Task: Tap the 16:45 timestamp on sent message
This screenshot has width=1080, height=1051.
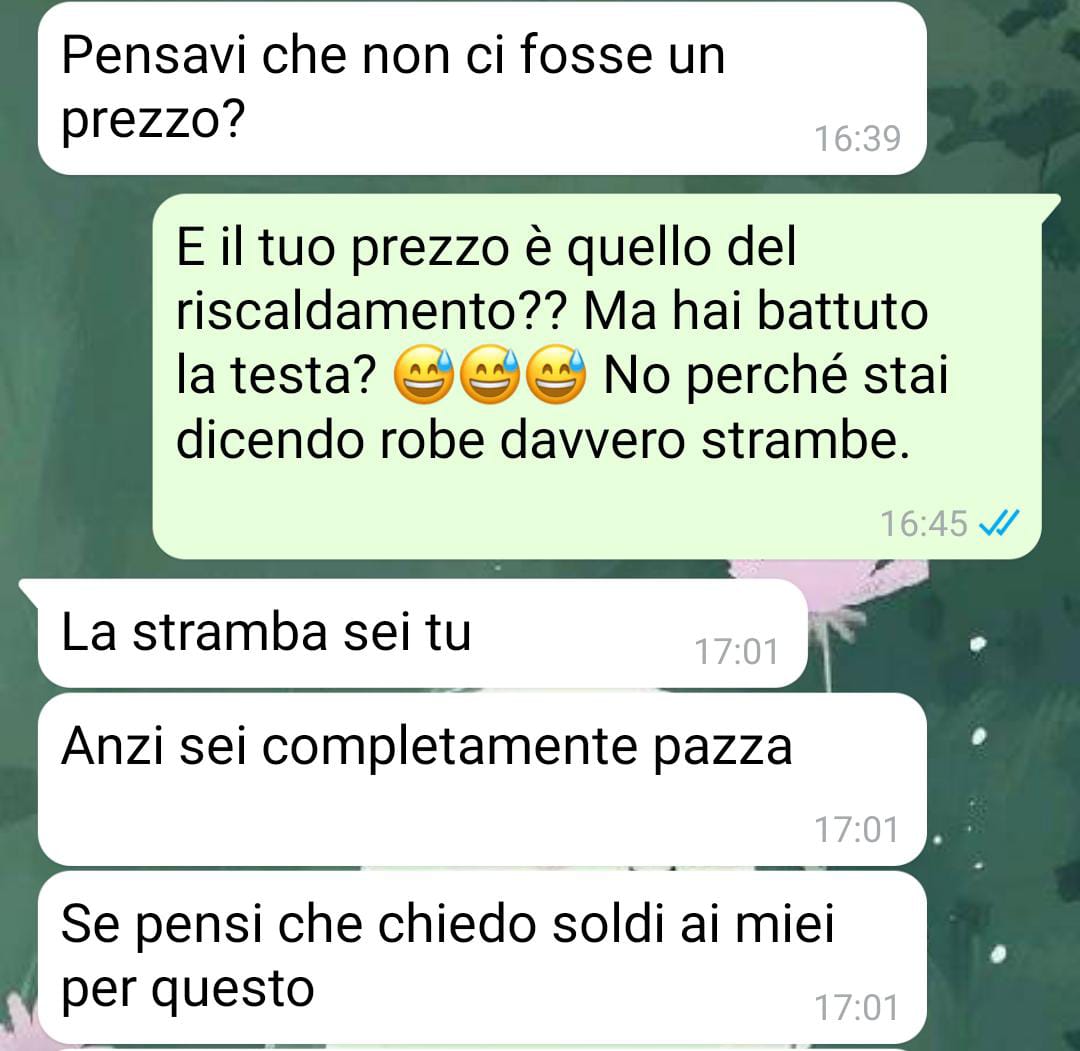Action: pos(924,523)
